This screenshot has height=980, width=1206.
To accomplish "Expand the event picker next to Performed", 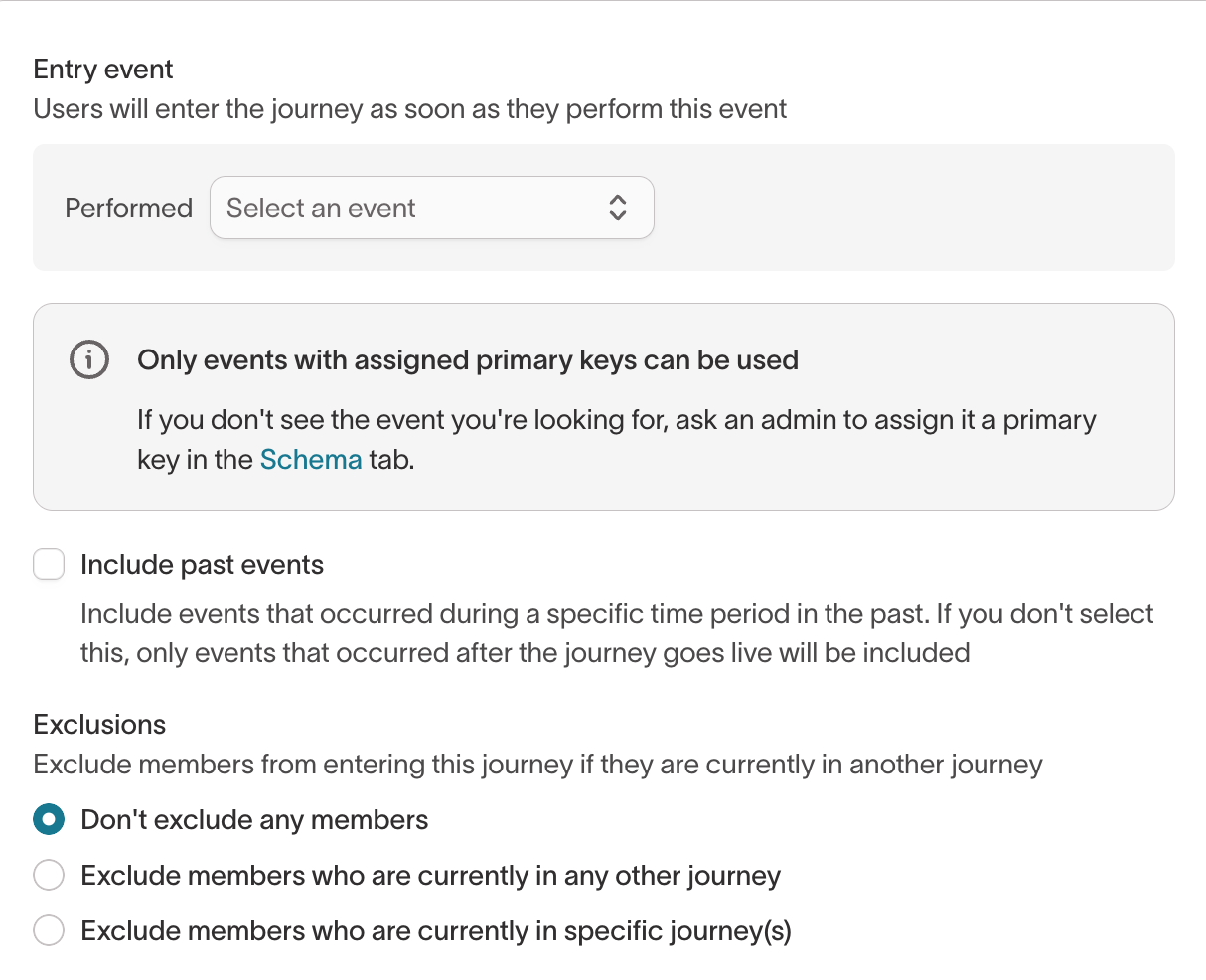I will tap(431, 208).
